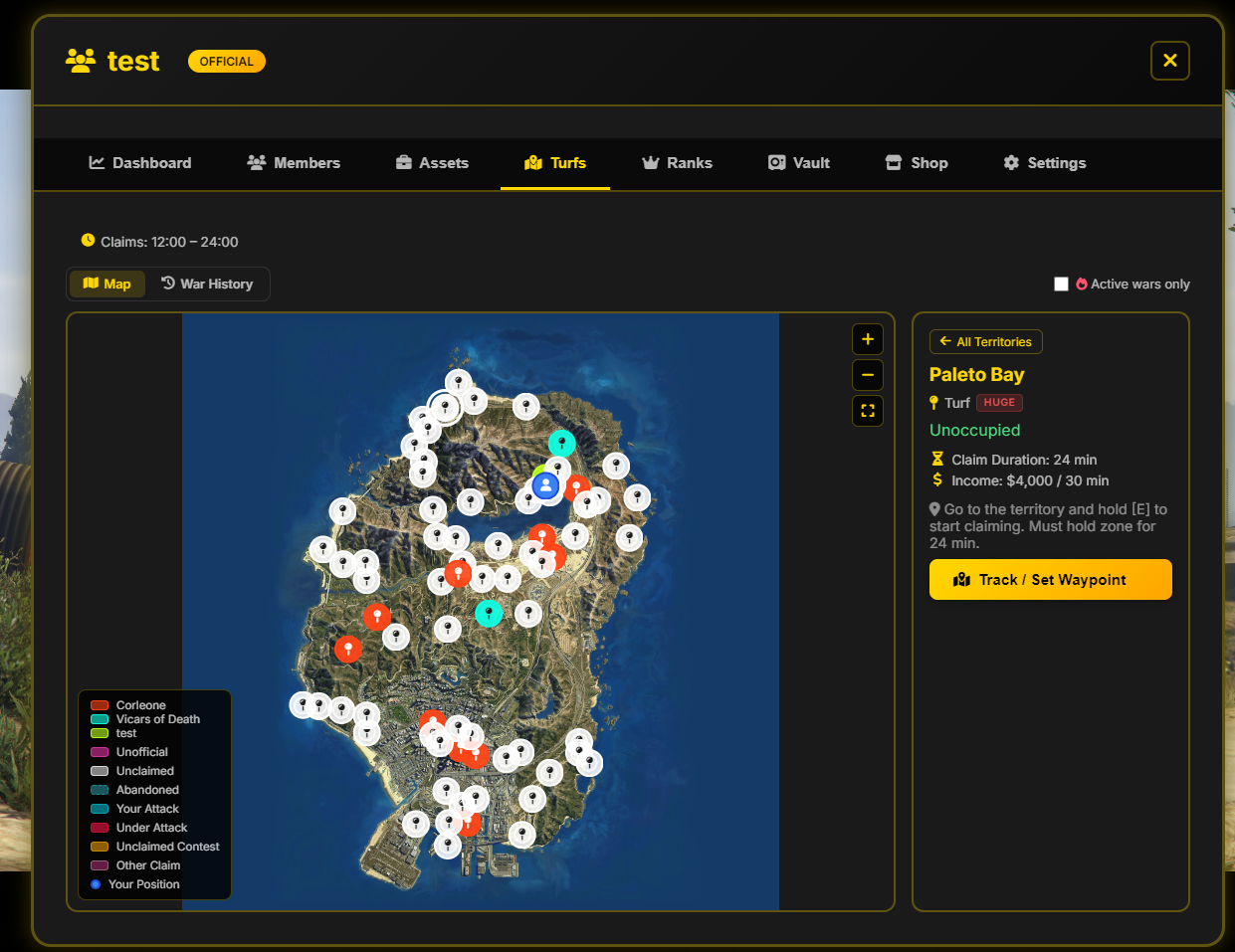1235x952 pixels.
Task: Click Track / Set Waypoint button
Action: [x=1051, y=580]
